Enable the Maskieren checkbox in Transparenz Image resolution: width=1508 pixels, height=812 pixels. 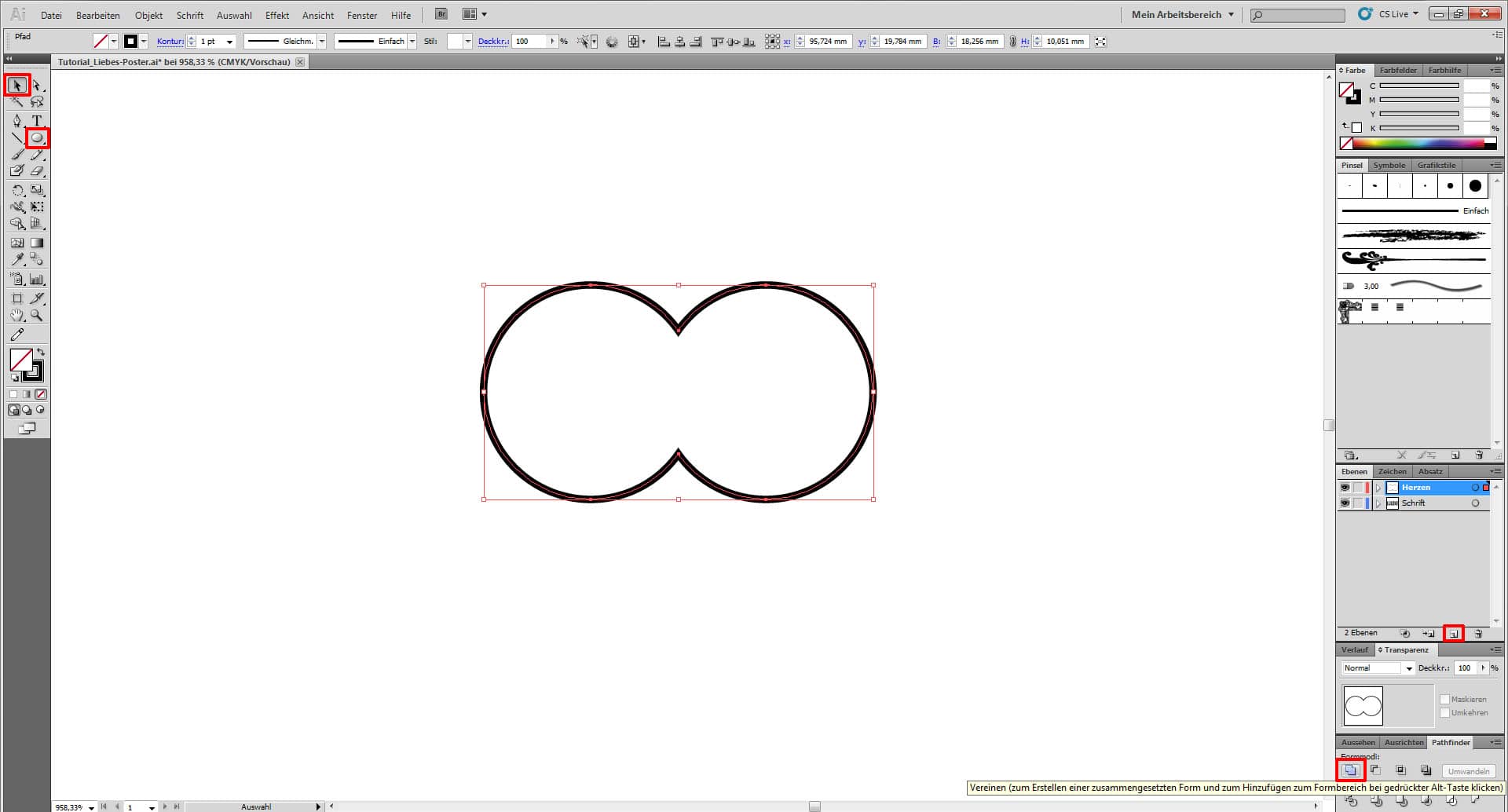click(1445, 698)
